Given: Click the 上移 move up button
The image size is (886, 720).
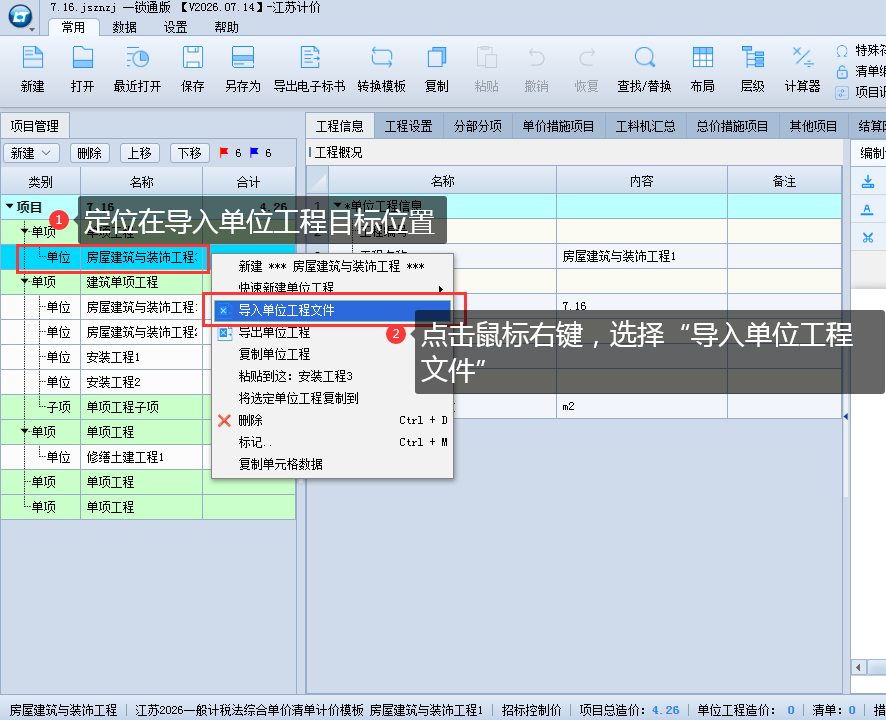Looking at the screenshot, I should [x=140, y=153].
